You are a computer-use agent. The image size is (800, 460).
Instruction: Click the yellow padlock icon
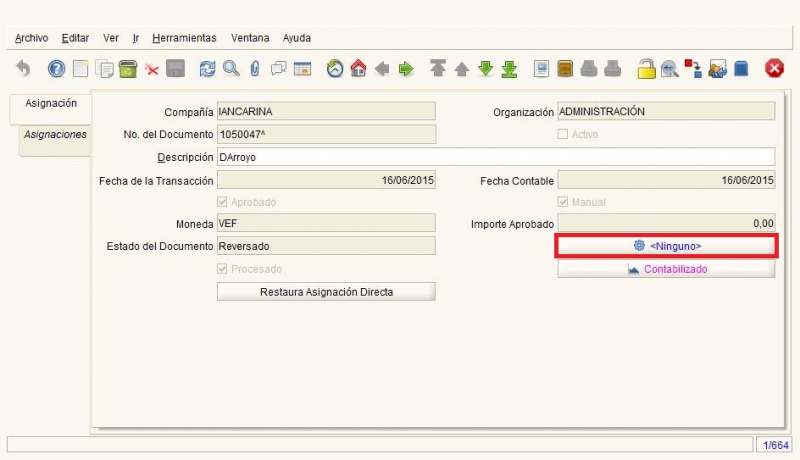coord(646,69)
